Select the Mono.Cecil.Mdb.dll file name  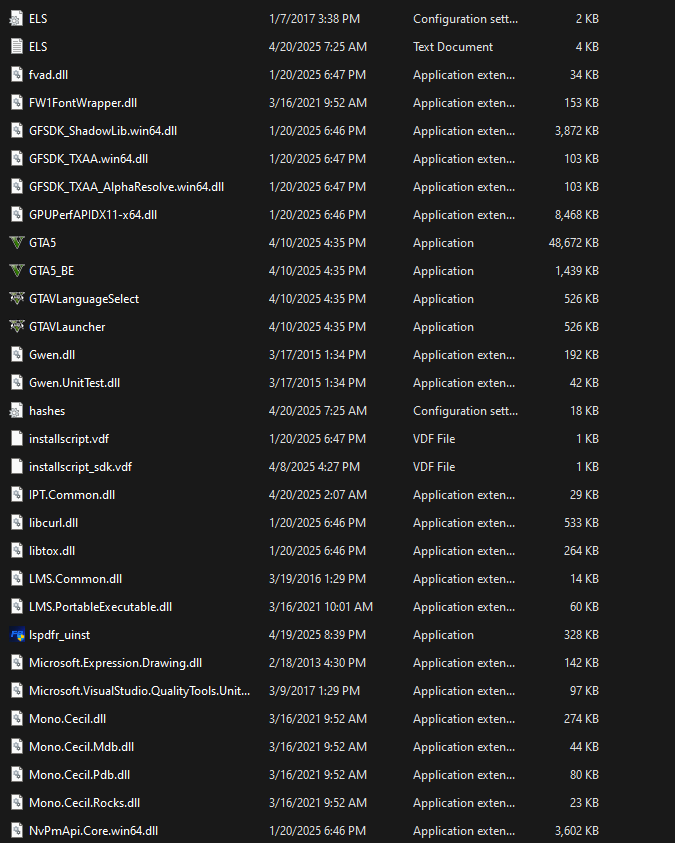(x=82, y=747)
